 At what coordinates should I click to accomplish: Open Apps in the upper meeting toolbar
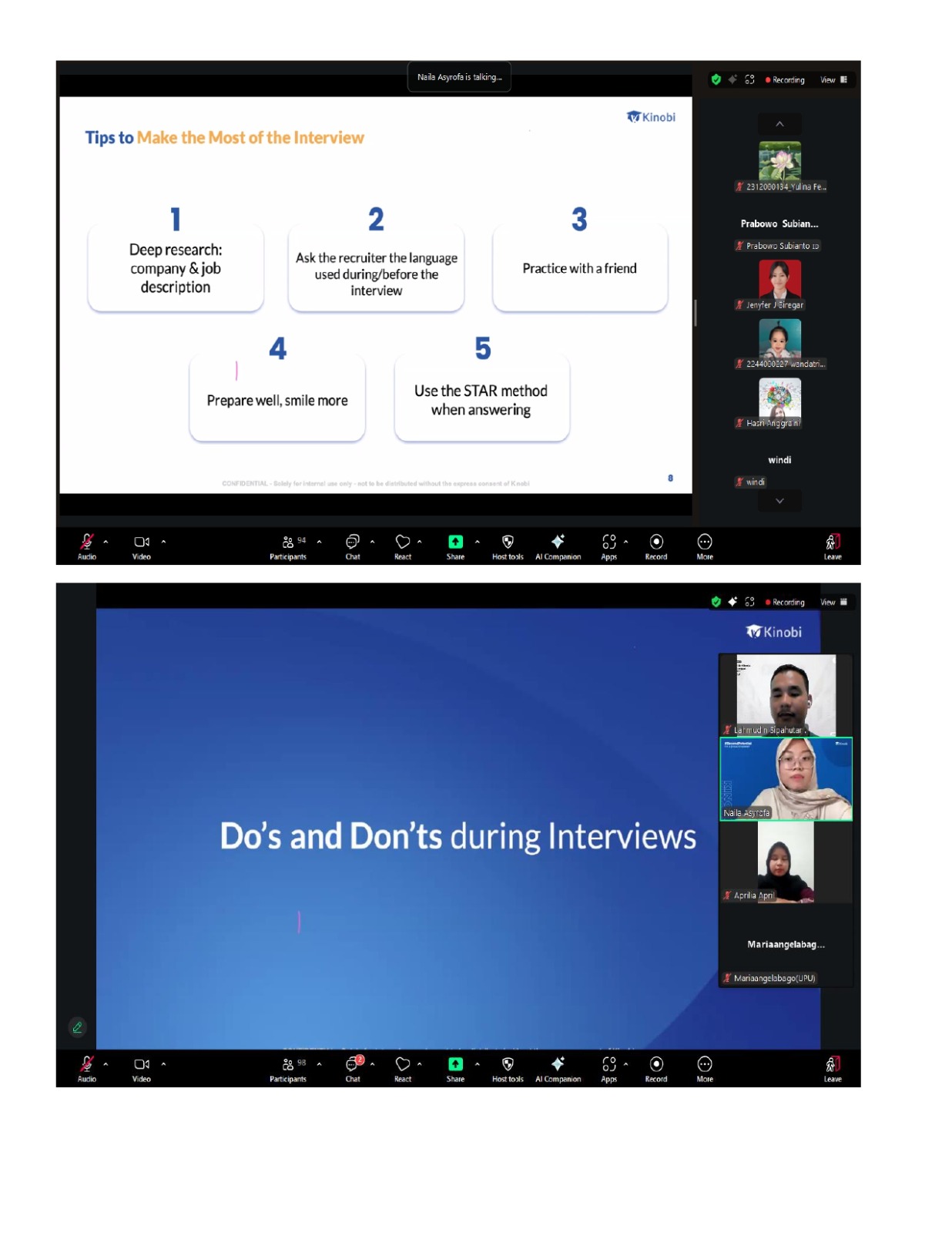pos(609,546)
